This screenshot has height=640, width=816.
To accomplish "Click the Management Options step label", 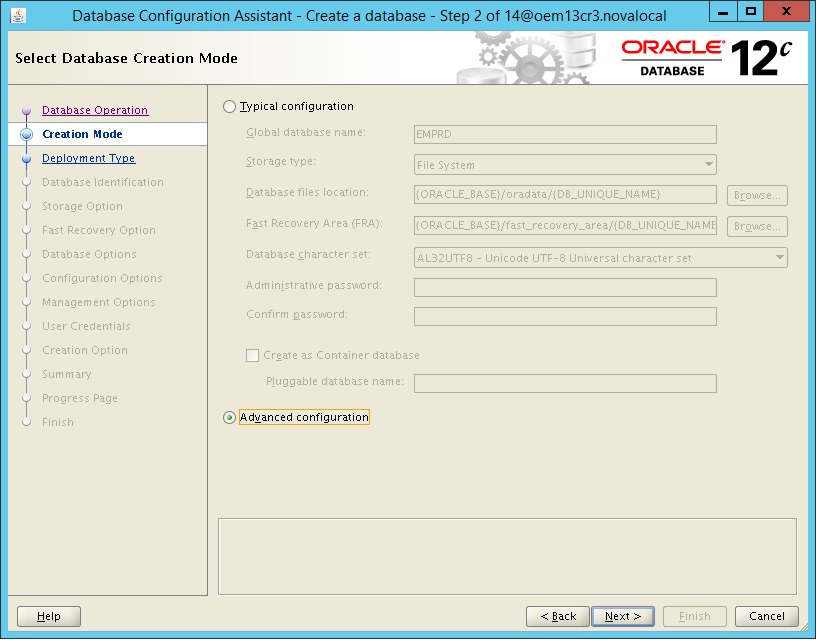I will 99,302.
